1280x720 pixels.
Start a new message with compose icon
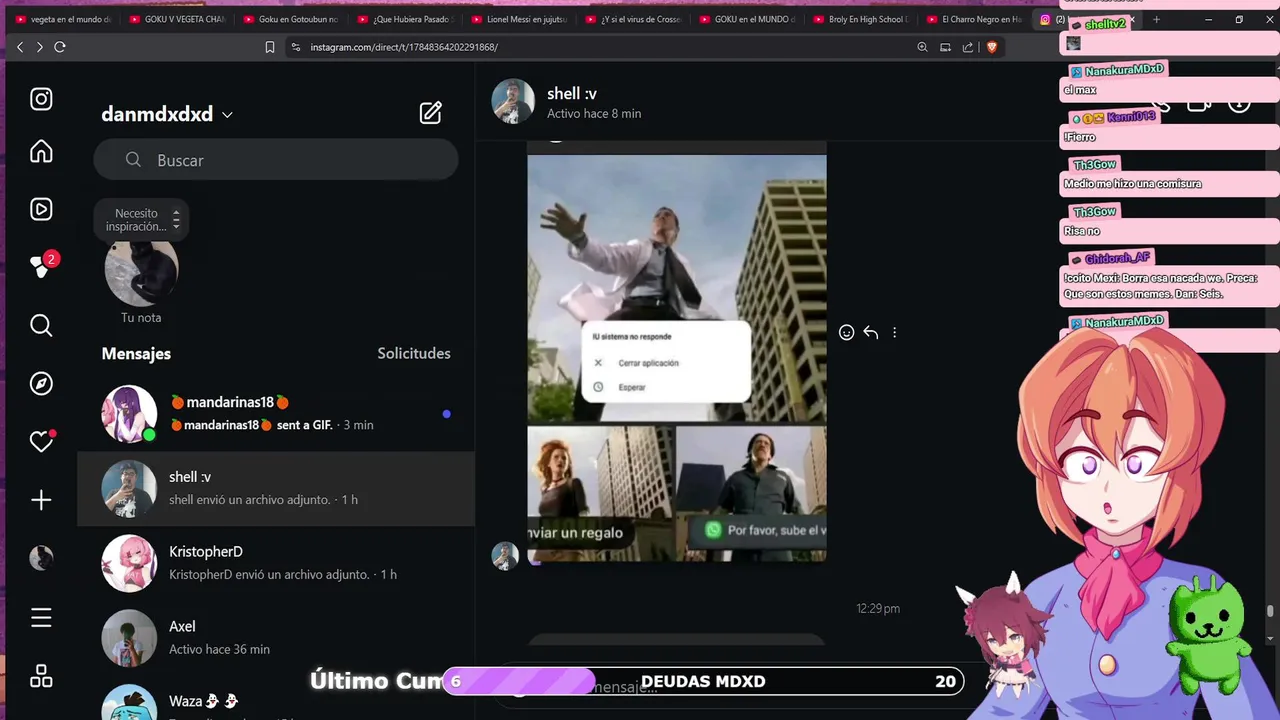click(431, 113)
